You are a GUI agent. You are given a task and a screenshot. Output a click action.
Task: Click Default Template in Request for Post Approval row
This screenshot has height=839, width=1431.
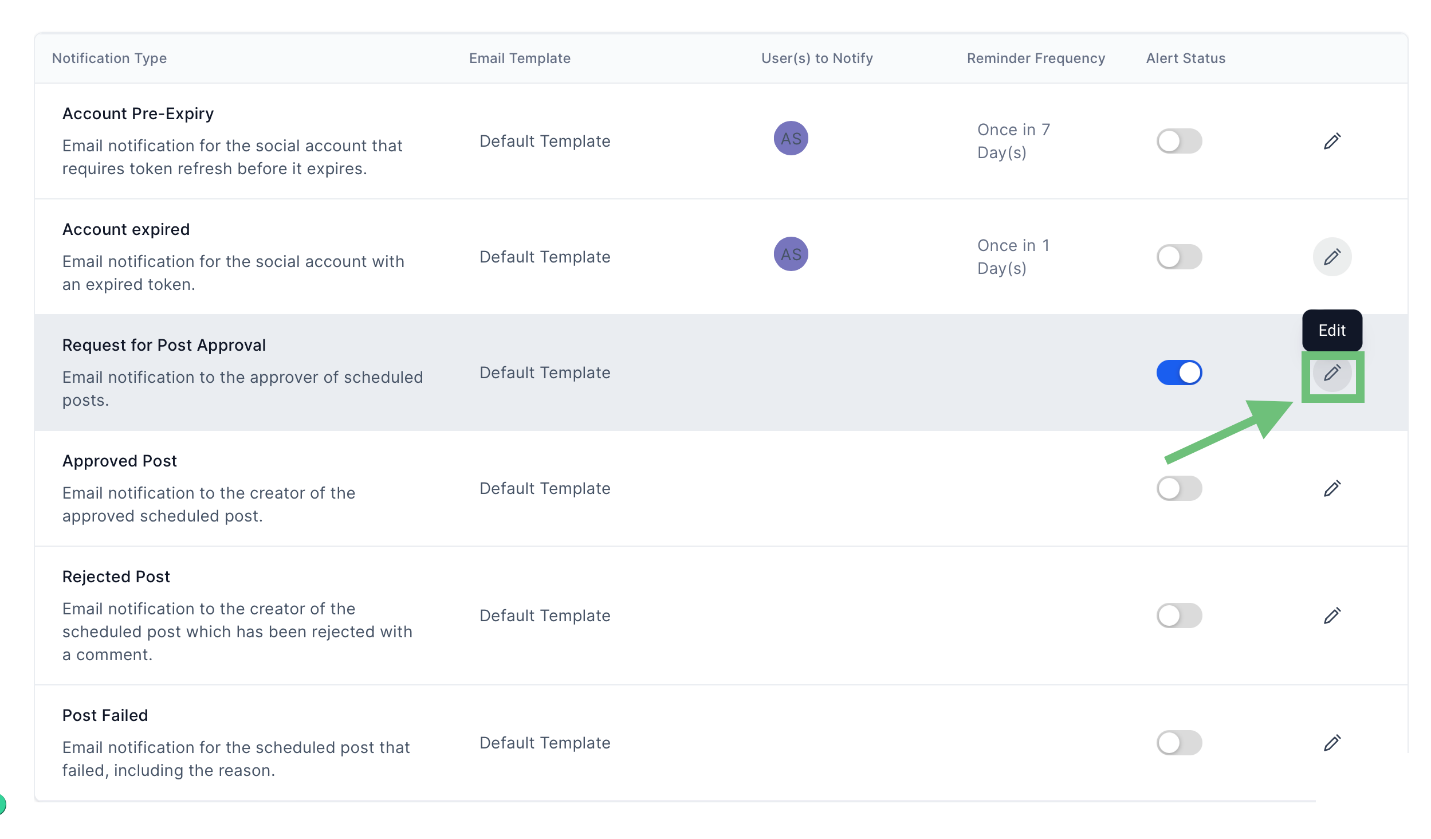545,373
